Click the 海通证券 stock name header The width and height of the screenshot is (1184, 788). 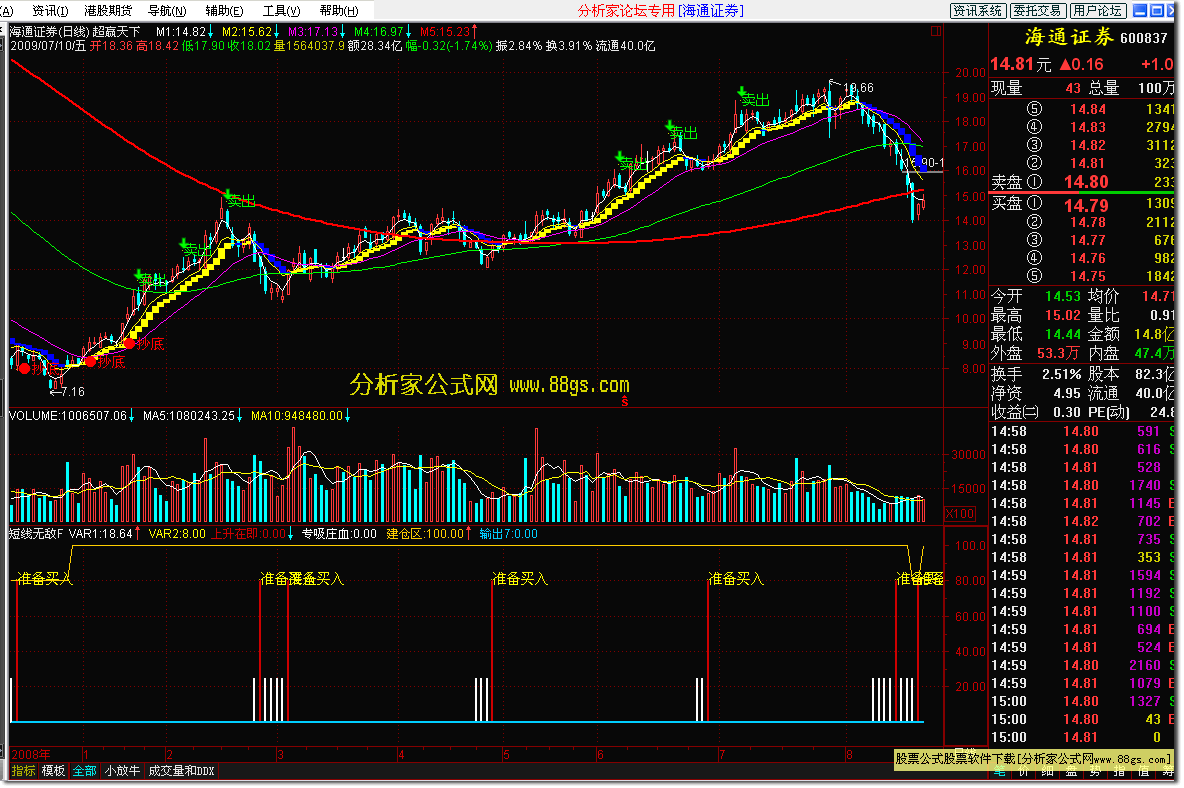1068,37
